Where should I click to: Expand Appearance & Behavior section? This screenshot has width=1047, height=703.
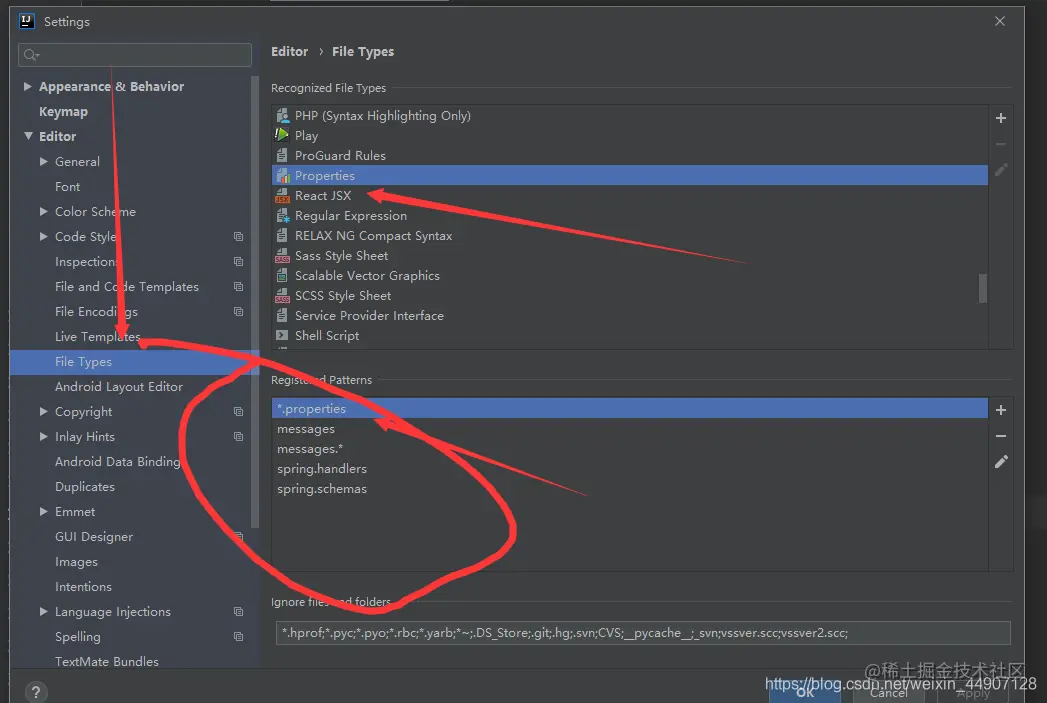click(x=27, y=86)
